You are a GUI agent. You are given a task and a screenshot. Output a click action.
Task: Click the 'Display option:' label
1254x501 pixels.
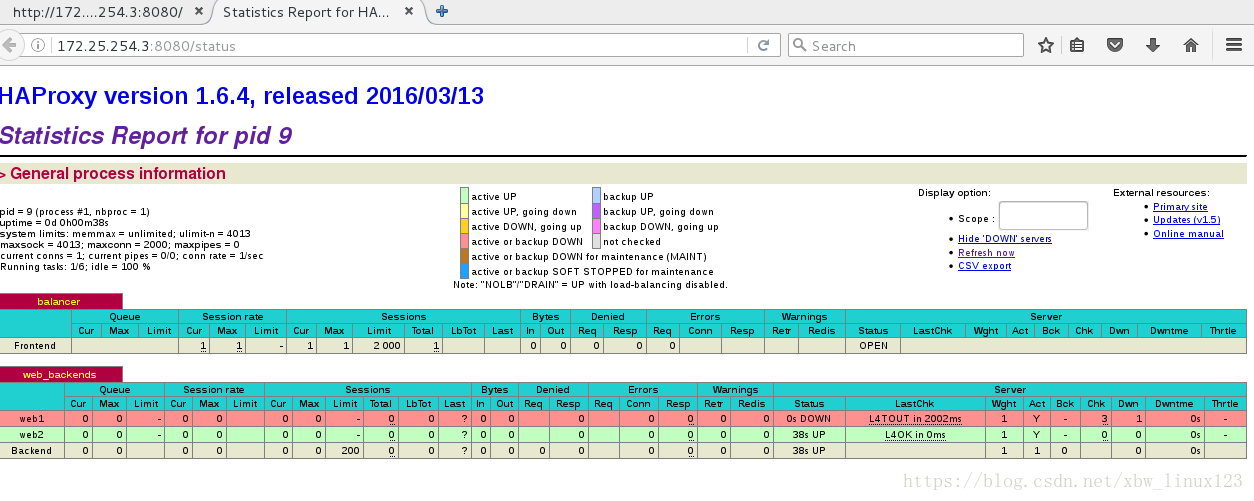click(x=954, y=193)
